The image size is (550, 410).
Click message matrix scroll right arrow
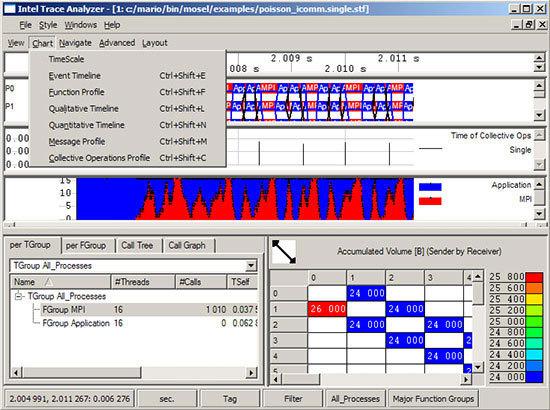pos(466,379)
